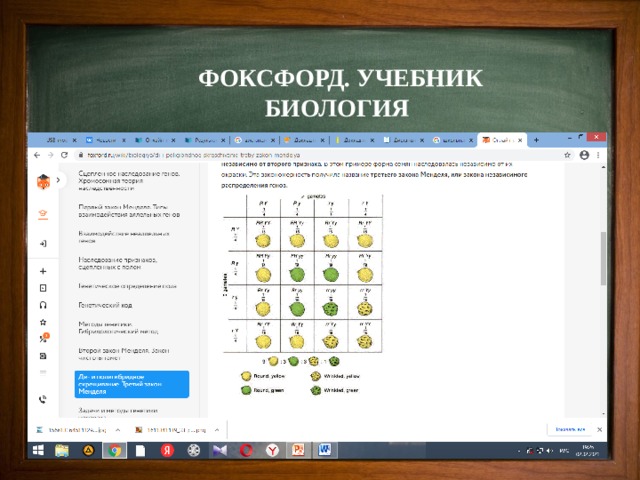Viewport: 640px width, 480px height.
Task: Open the percent discounts icon with badge
Action: pyautogui.click(x=44, y=338)
